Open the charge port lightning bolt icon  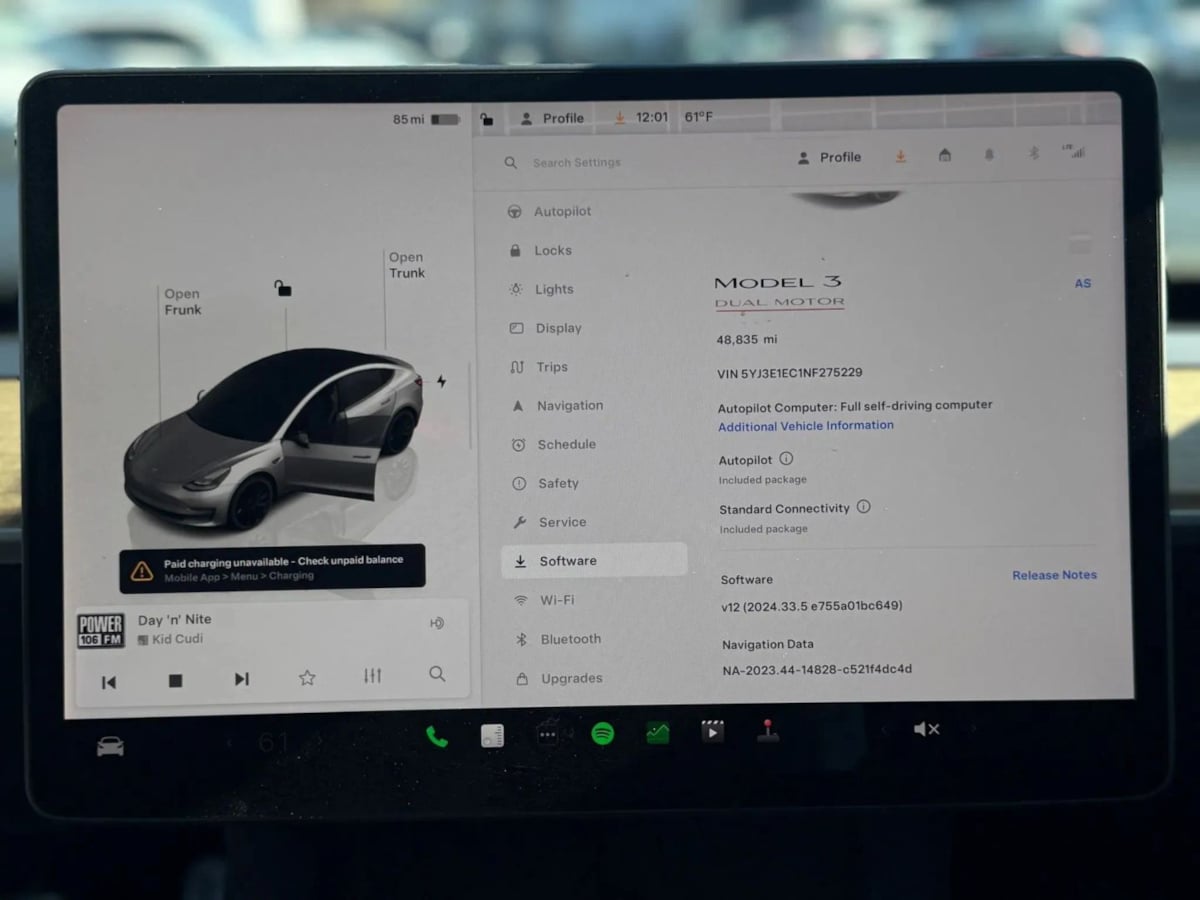[x=441, y=381]
